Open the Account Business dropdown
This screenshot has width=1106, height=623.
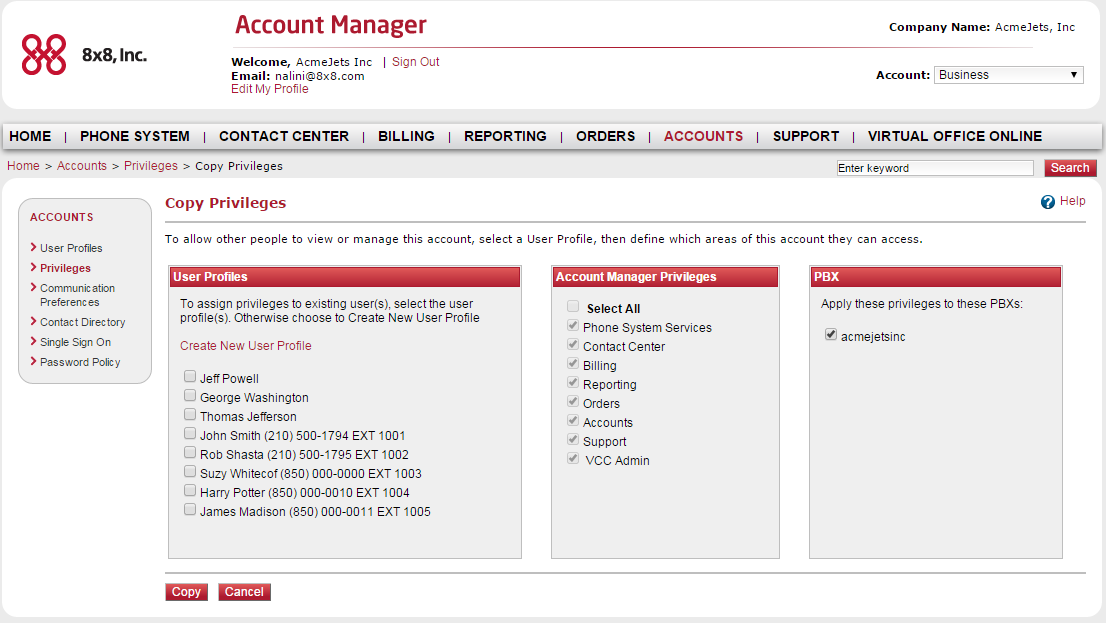[x=1009, y=75]
